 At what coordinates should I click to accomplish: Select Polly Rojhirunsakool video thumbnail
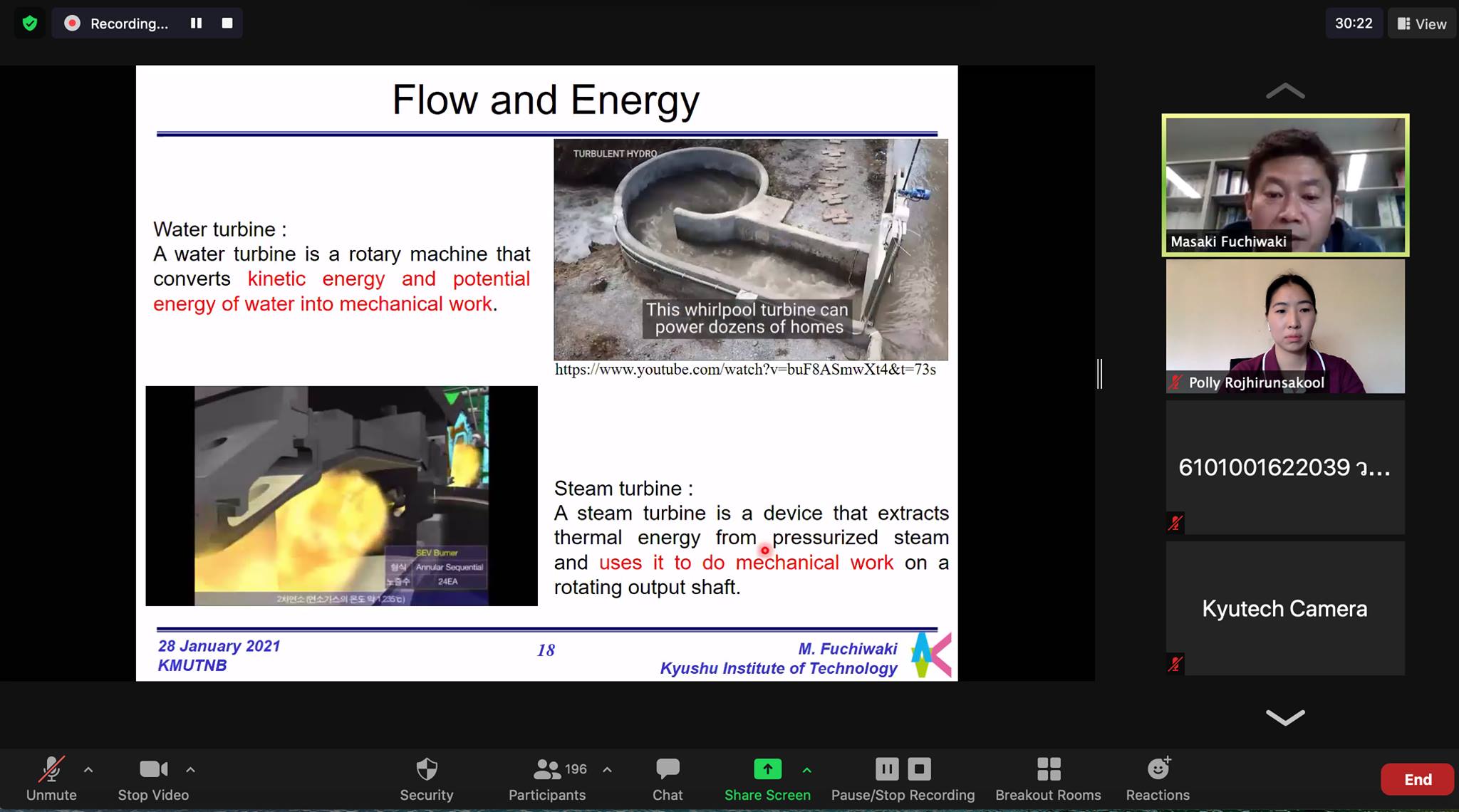click(1285, 326)
